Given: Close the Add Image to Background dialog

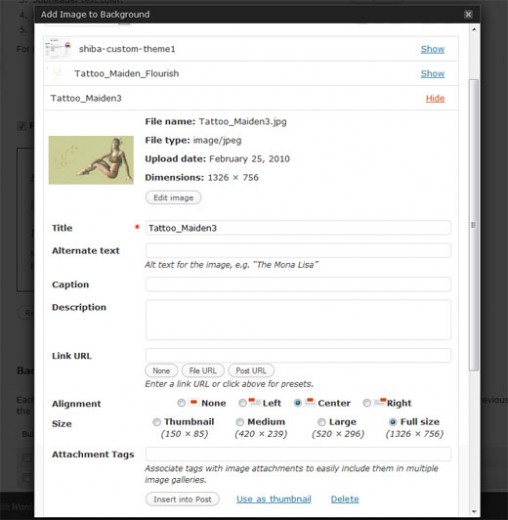Looking at the screenshot, I should pos(468,14).
